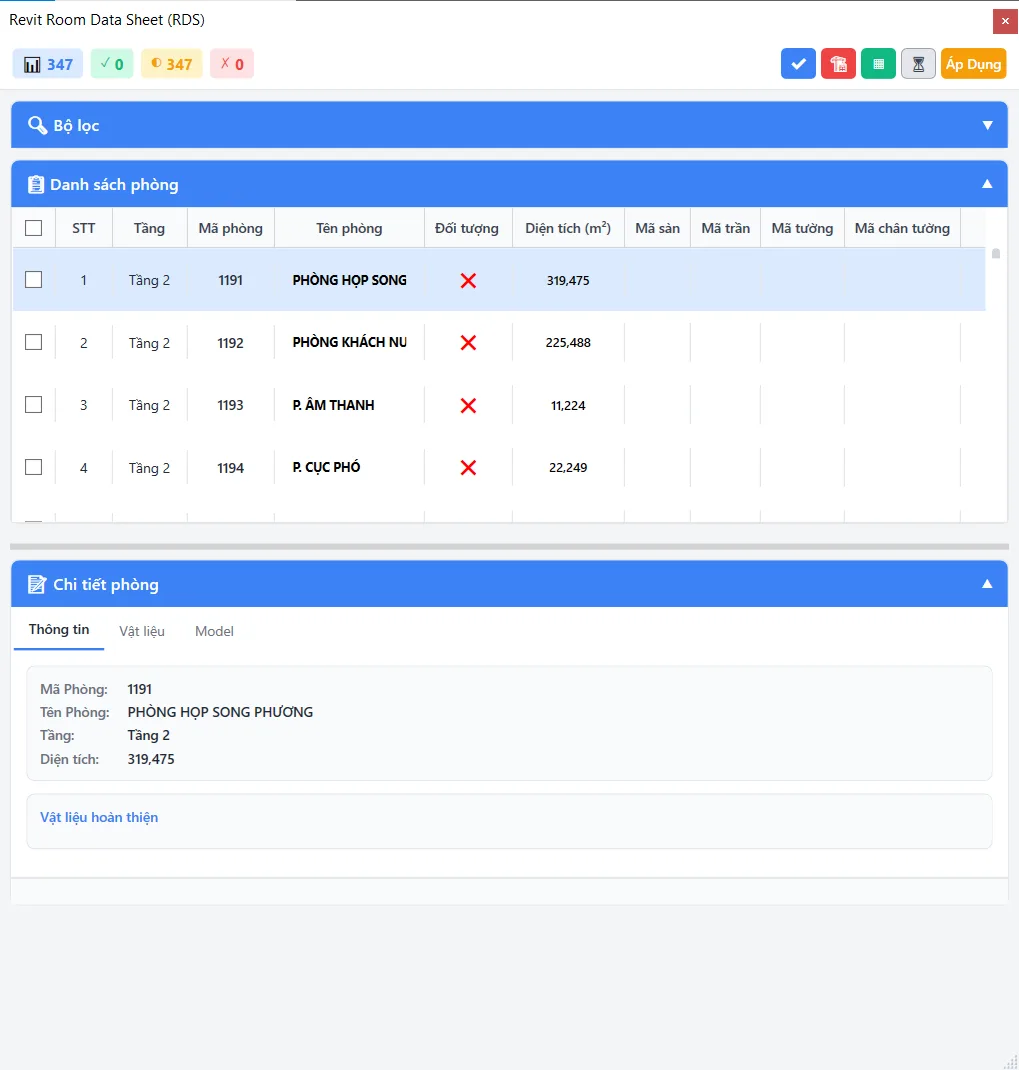Viewport: 1019px width, 1070px height.
Task: Click area value 11,224
Action: (x=568, y=405)
